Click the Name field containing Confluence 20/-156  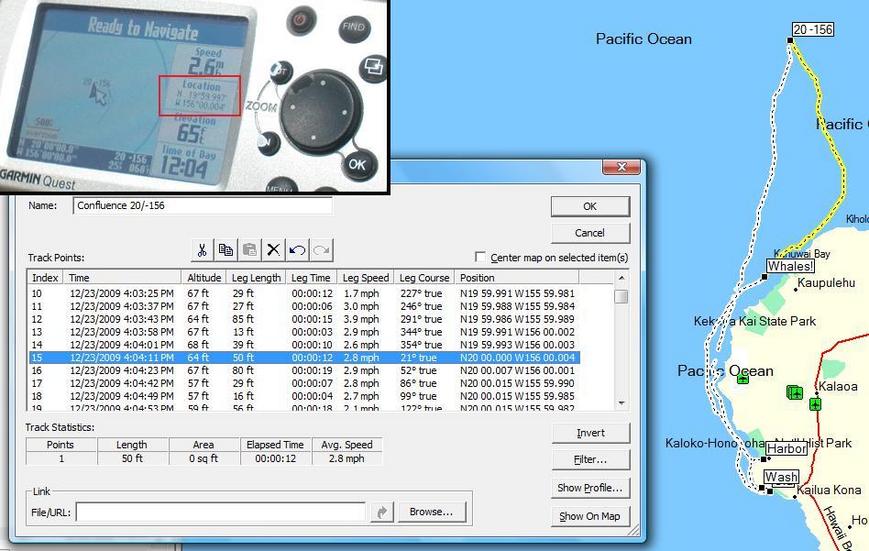(x=202, y=205)
